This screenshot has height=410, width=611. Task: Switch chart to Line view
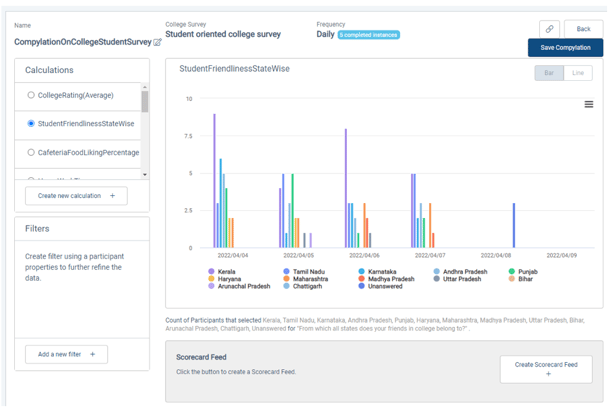click(578, 73)
